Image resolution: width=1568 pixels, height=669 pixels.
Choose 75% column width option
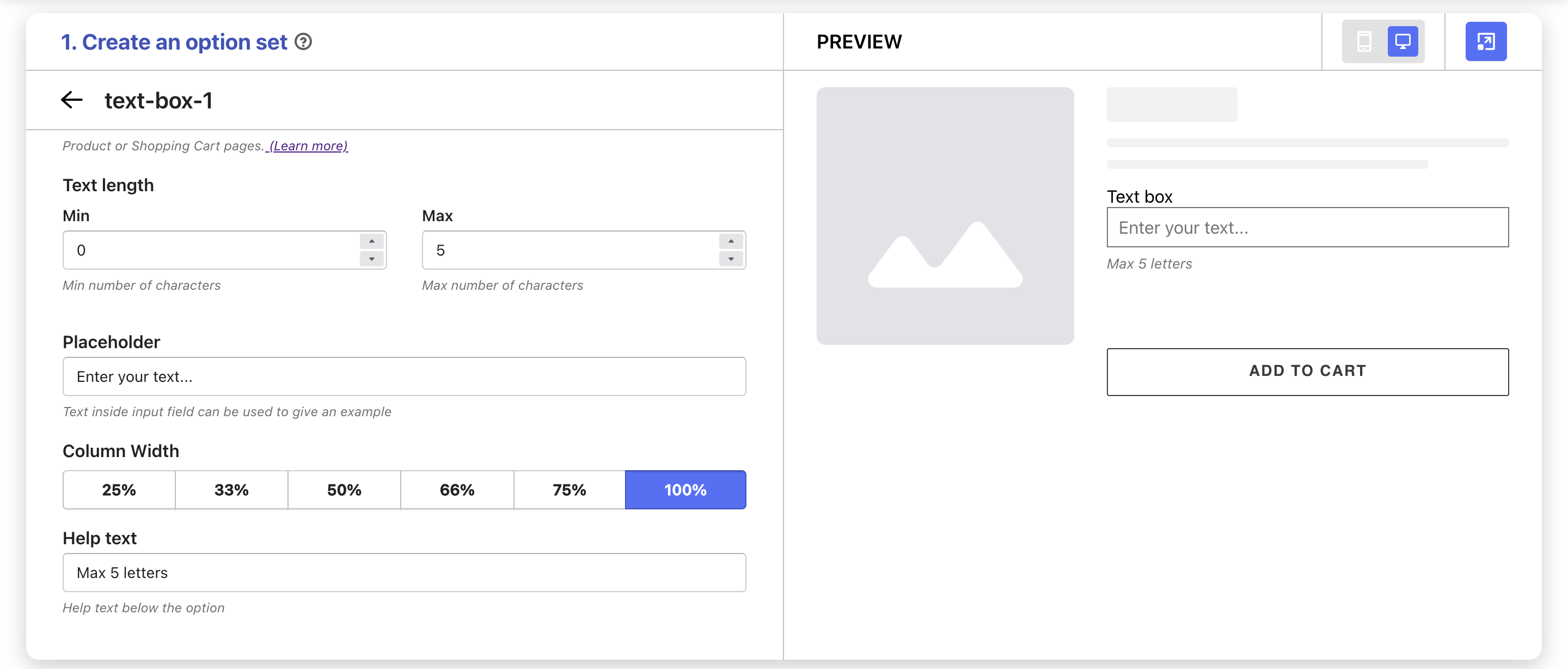click(x=569, y=490)
